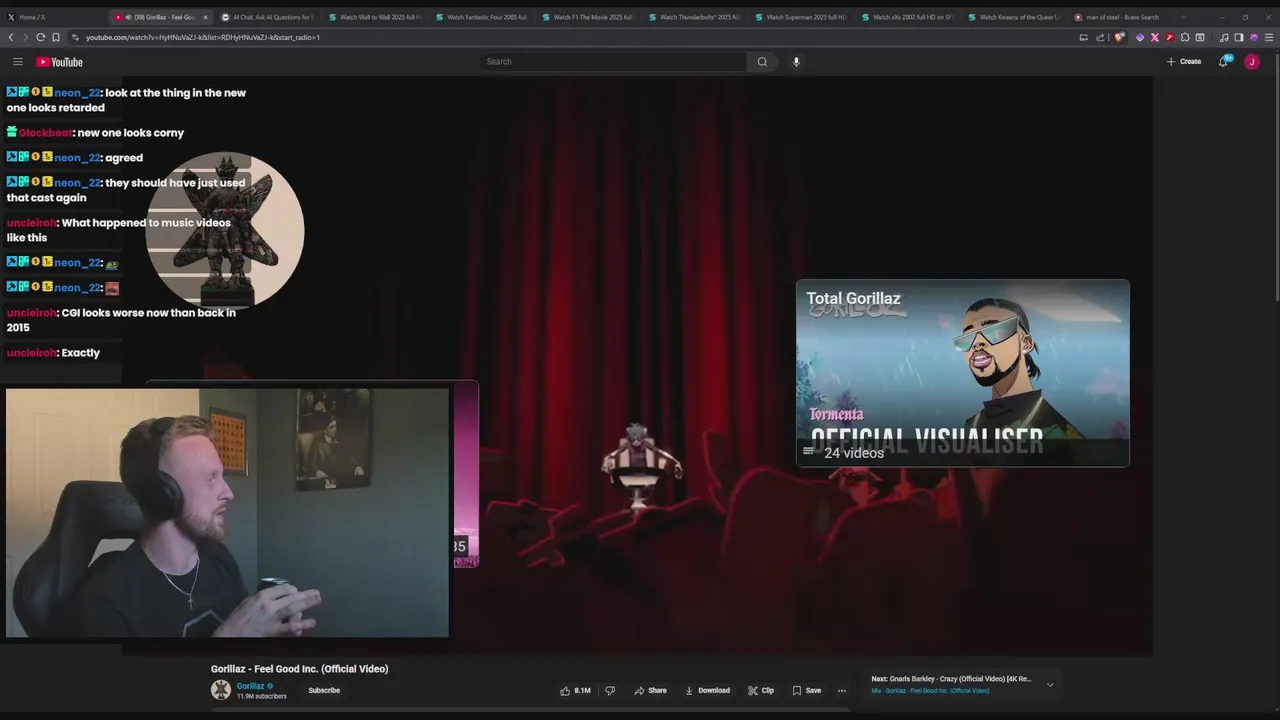The height and width of the screenshot is (720, 1280).
Task: Open the more actions ellipsis menu
Action: 841,690
